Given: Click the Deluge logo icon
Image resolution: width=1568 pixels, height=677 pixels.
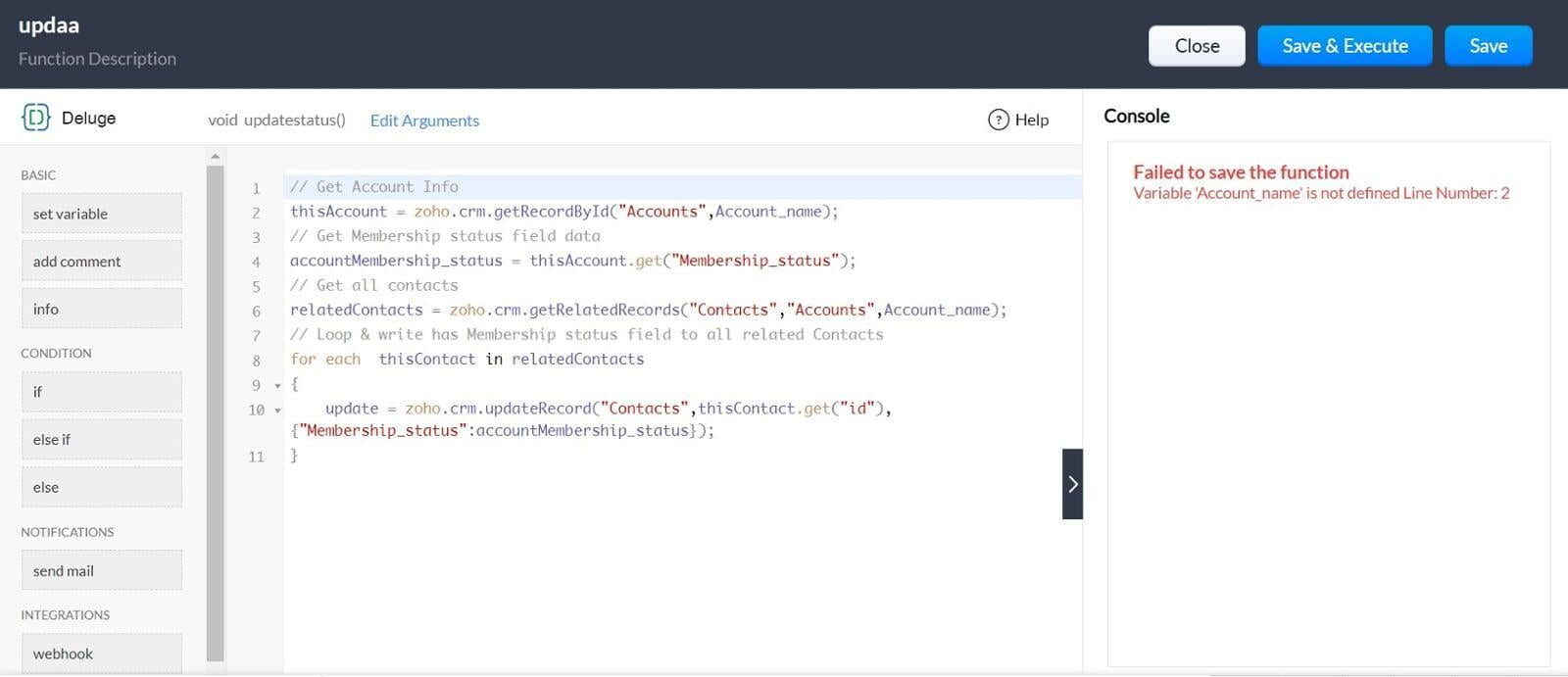Looking at the screenshot, I should [x=36, y=118].
